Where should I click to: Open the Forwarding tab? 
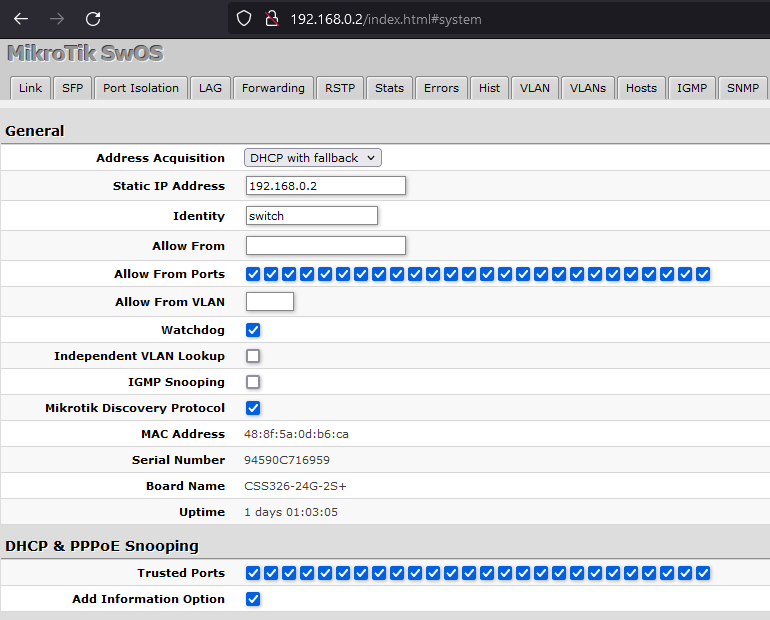coord(273,88)
